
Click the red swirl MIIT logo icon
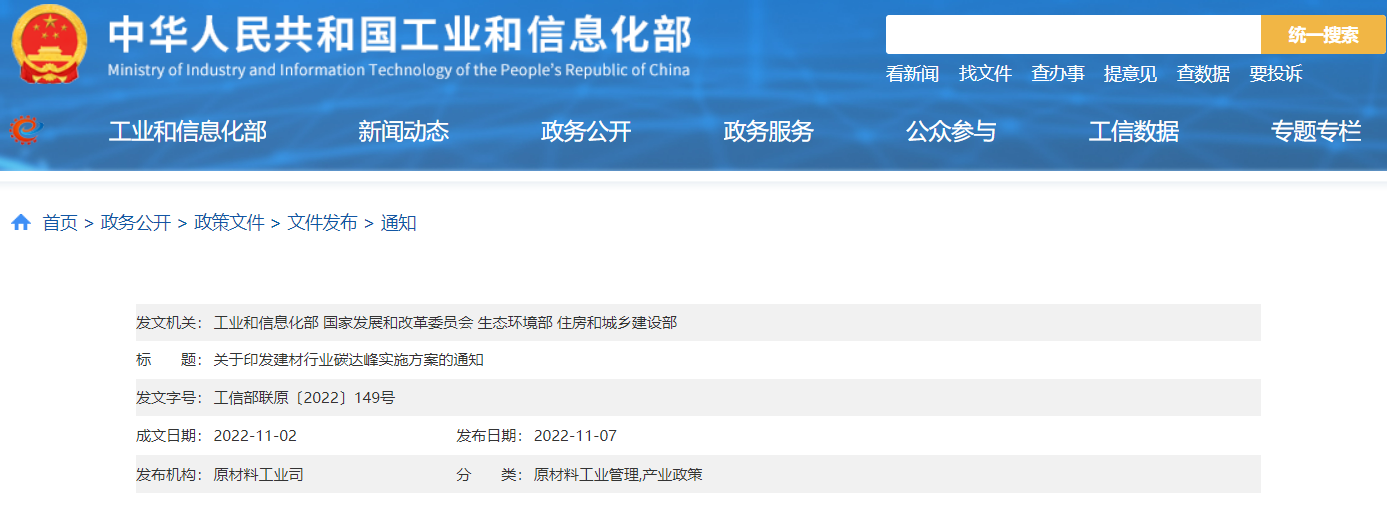tap(26, 131)
